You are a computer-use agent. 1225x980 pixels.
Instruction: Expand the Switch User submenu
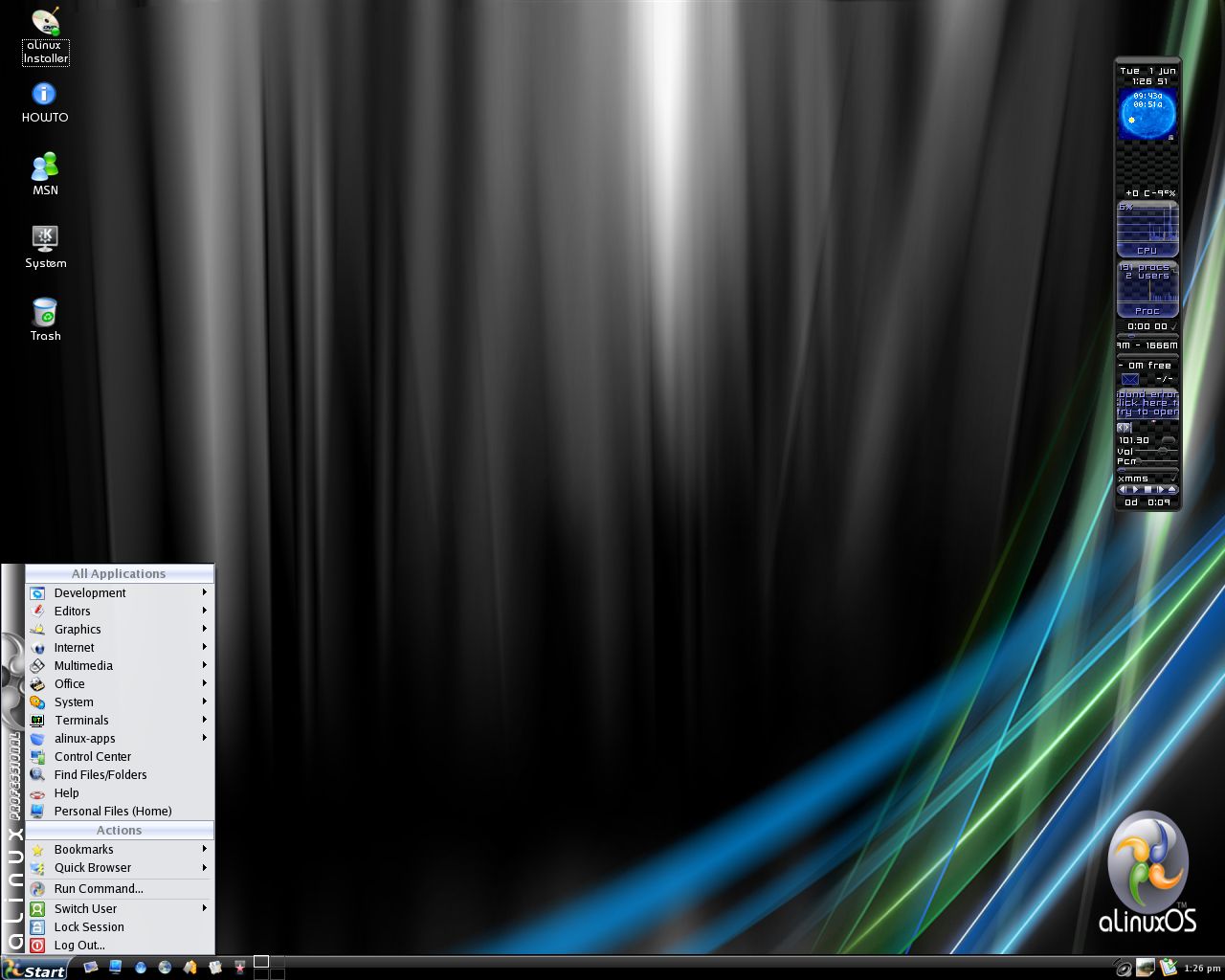pos(85,908)
